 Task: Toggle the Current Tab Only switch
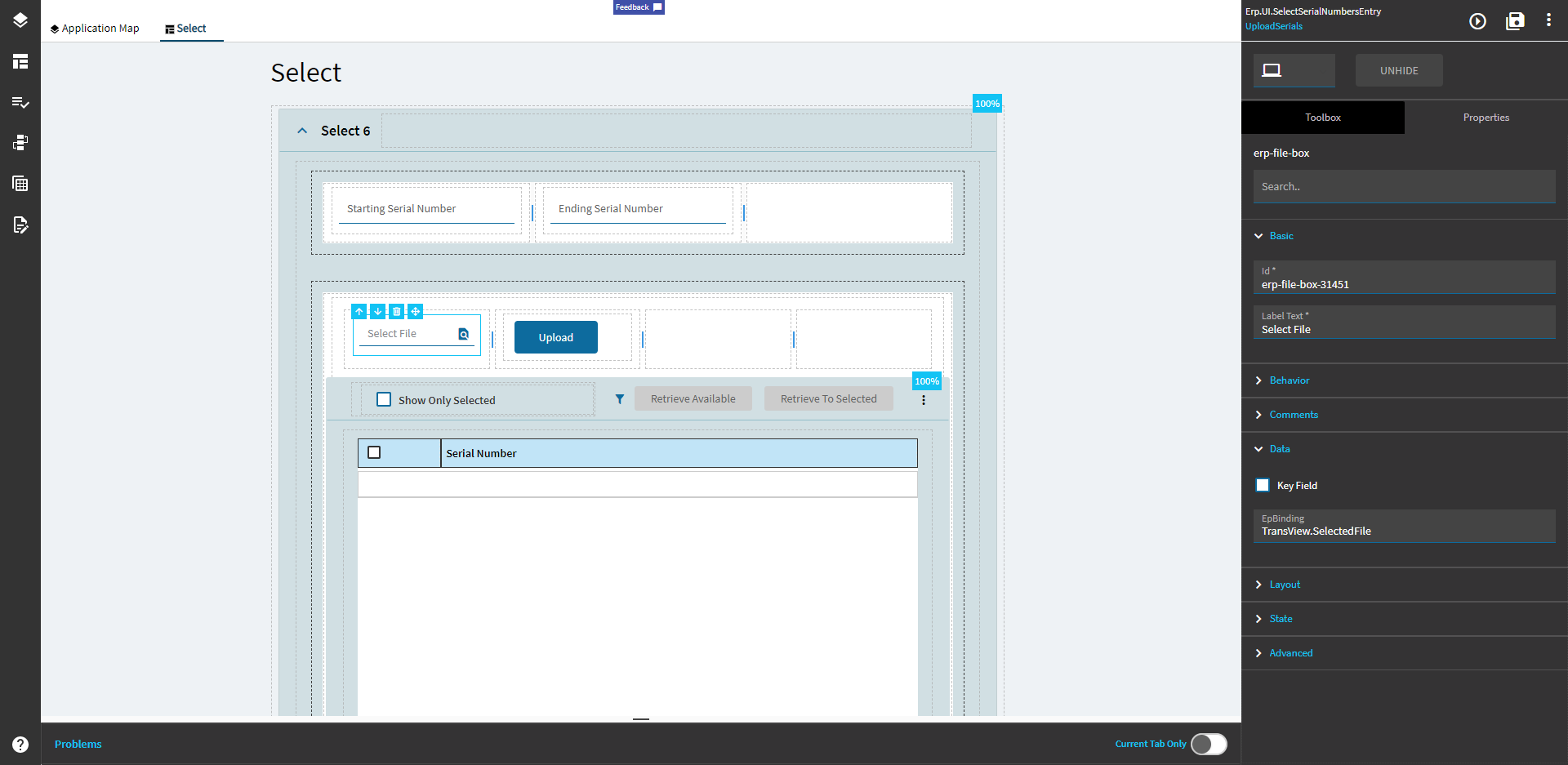point(1209,744)
